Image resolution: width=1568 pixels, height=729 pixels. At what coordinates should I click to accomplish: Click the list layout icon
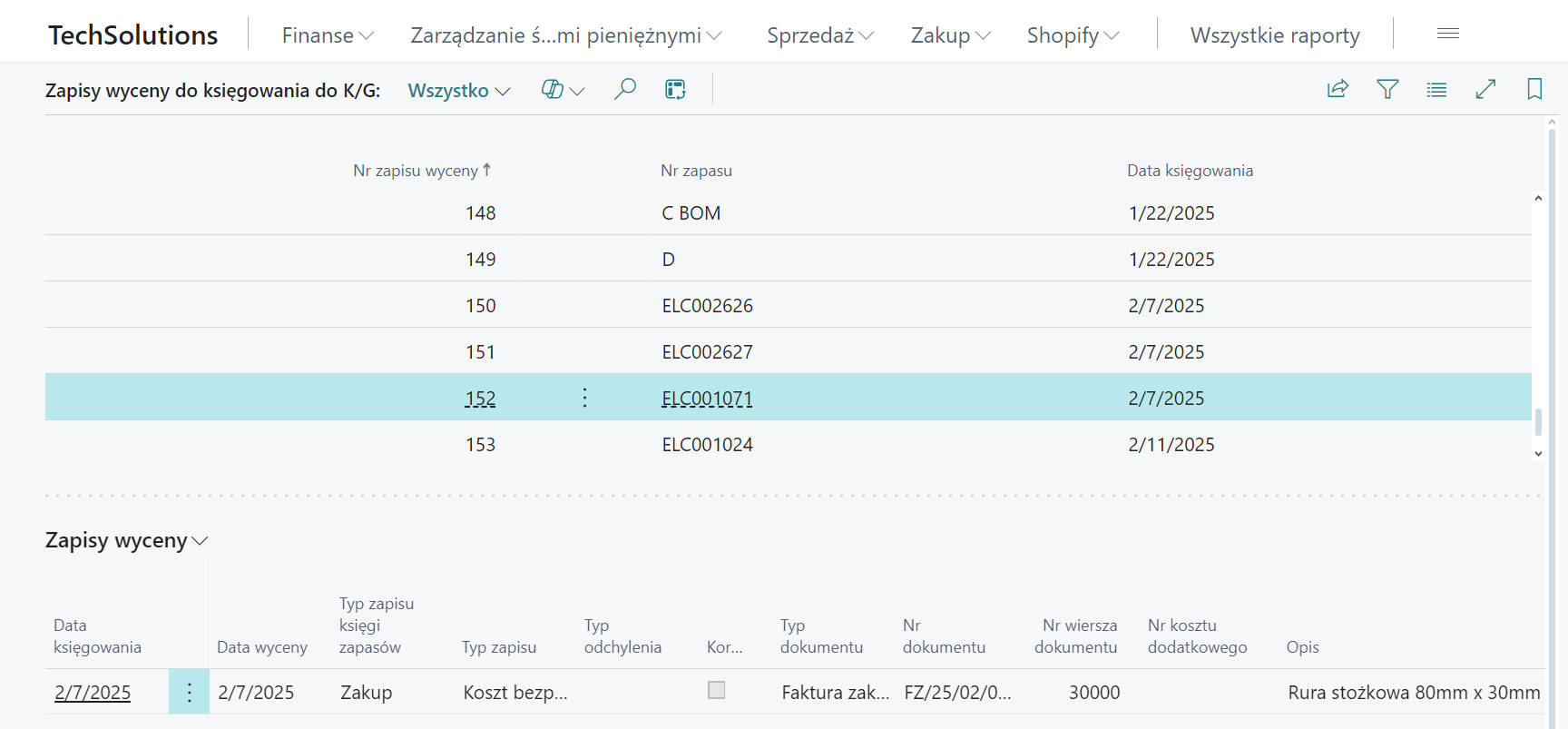click(1436, 89)
